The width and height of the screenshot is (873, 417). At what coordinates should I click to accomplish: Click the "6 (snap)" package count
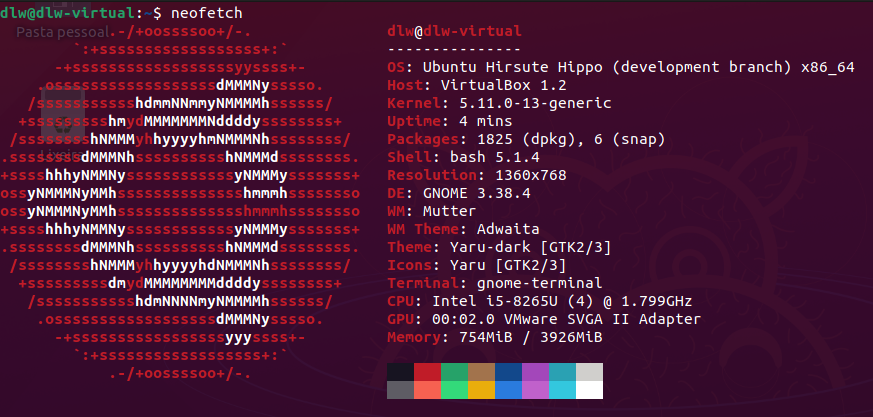pos(630,139)
